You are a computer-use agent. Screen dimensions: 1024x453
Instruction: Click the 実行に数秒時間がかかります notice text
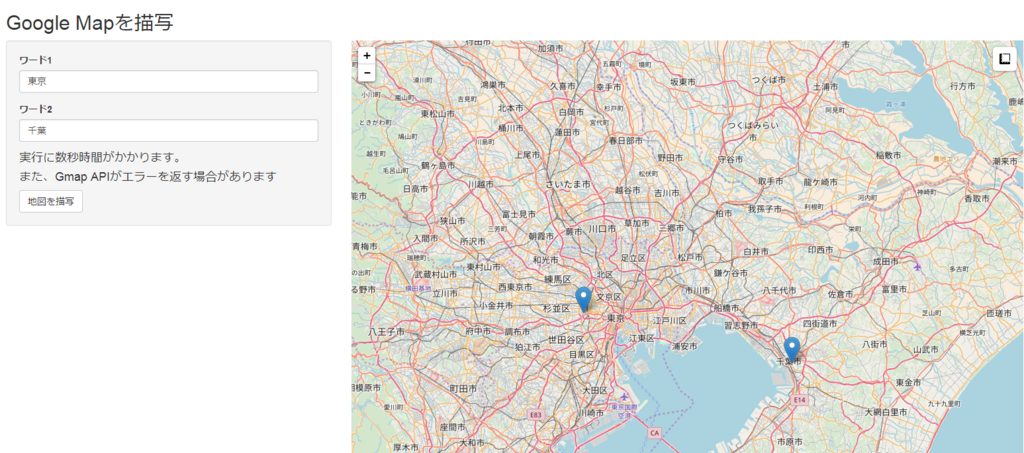pyautogui.click(x=99, y=157)
